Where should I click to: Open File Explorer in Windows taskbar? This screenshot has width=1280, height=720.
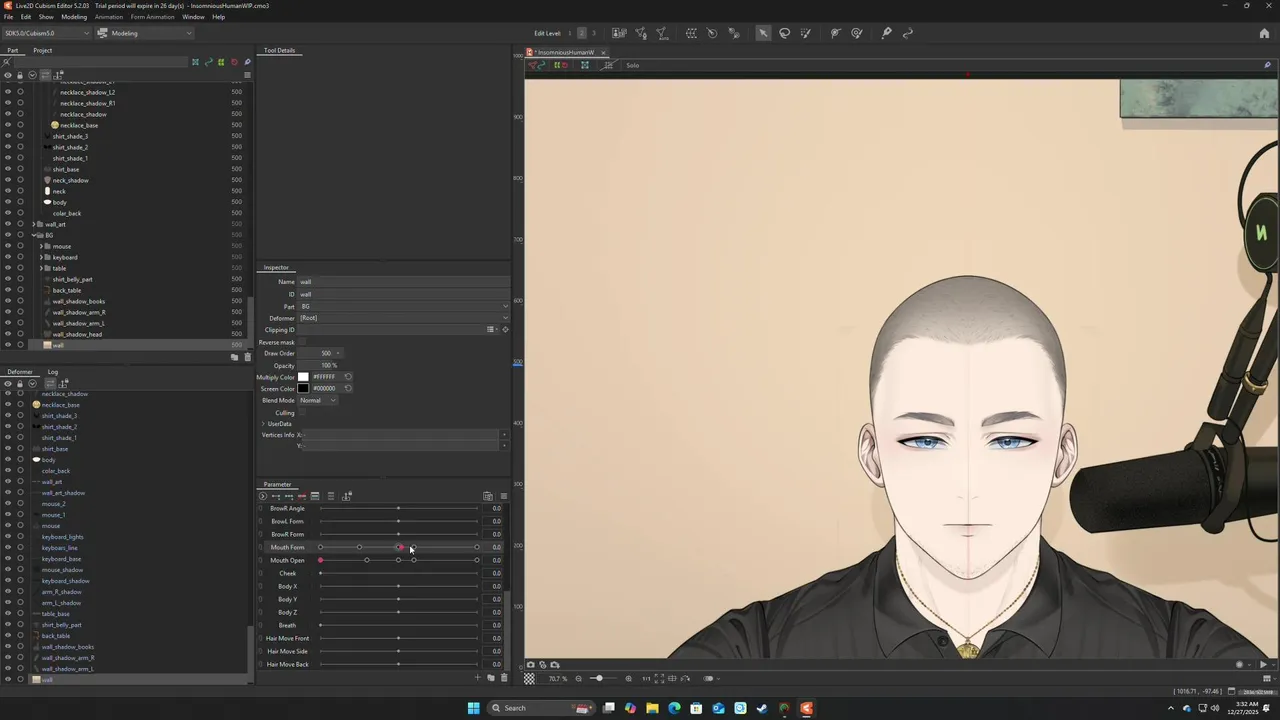[652, 708]
